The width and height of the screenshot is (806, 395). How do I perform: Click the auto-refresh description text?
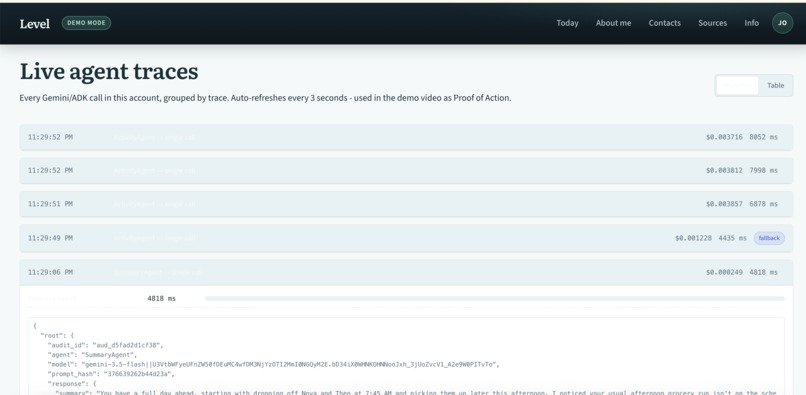265,98
